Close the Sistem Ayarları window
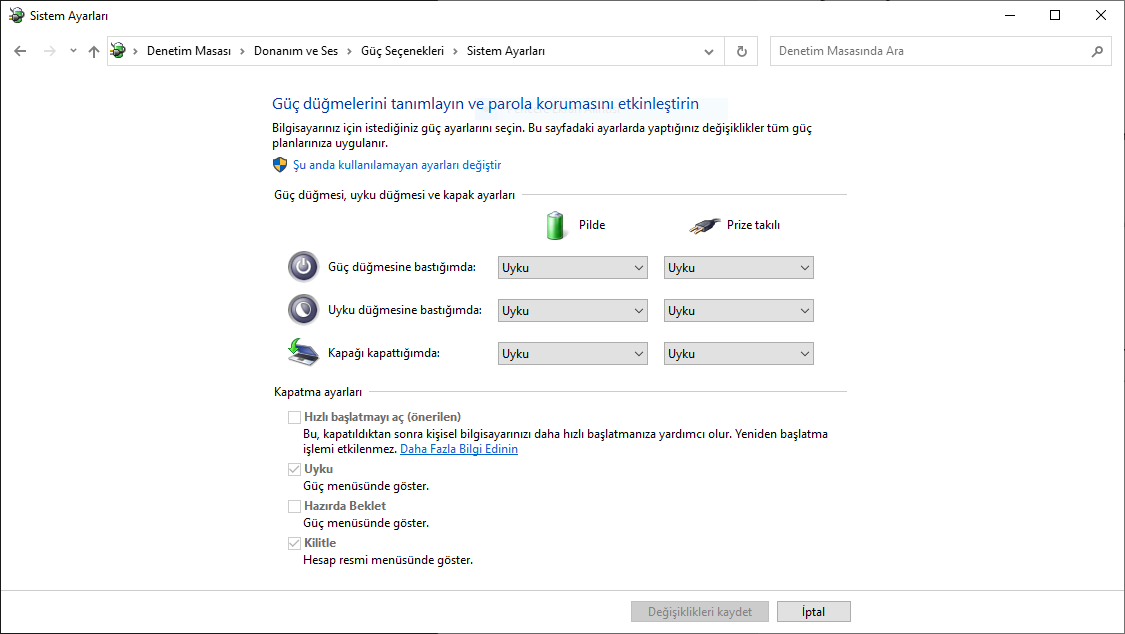The image size is (1125, 634). (1101, 15)
